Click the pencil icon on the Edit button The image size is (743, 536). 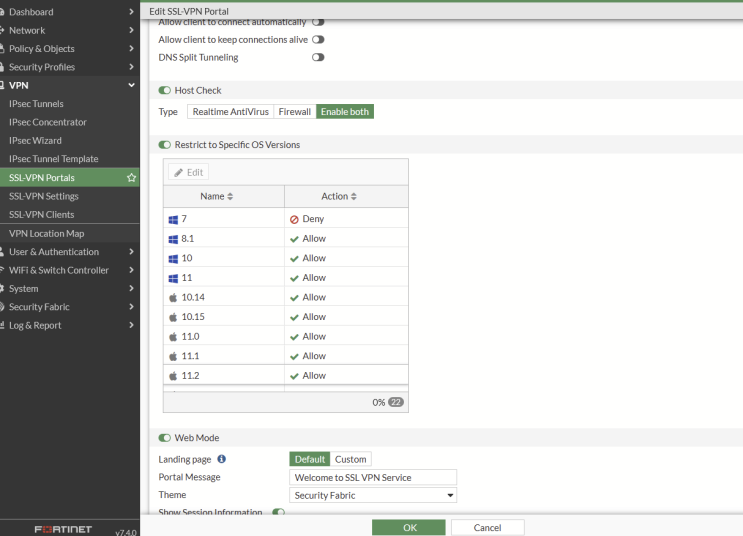178,173
